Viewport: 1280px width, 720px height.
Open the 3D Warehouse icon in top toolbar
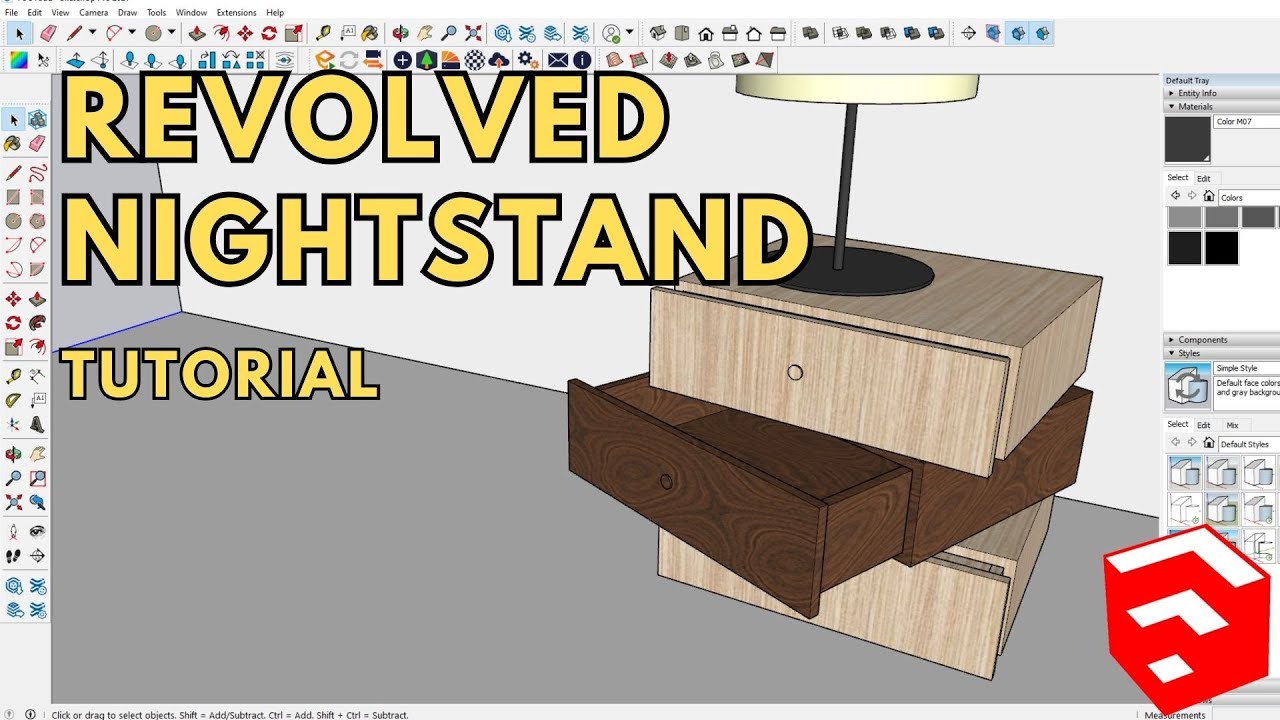click(503, 33)
